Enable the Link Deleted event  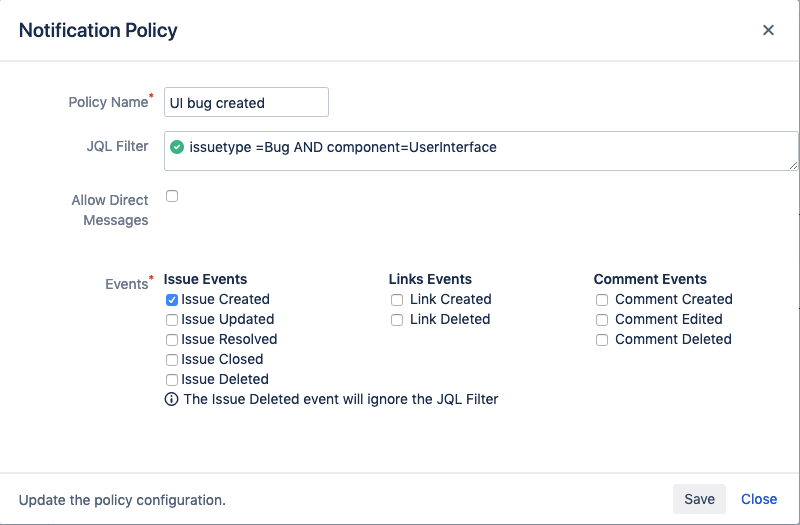coord(397,319)
